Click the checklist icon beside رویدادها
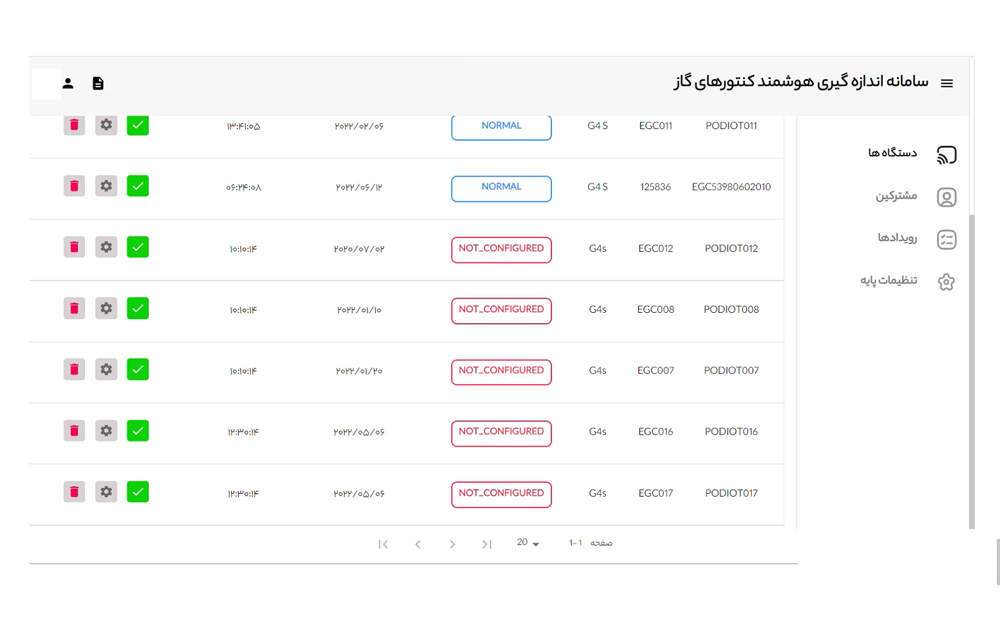 pyautogui.click(x=946, y=240)
